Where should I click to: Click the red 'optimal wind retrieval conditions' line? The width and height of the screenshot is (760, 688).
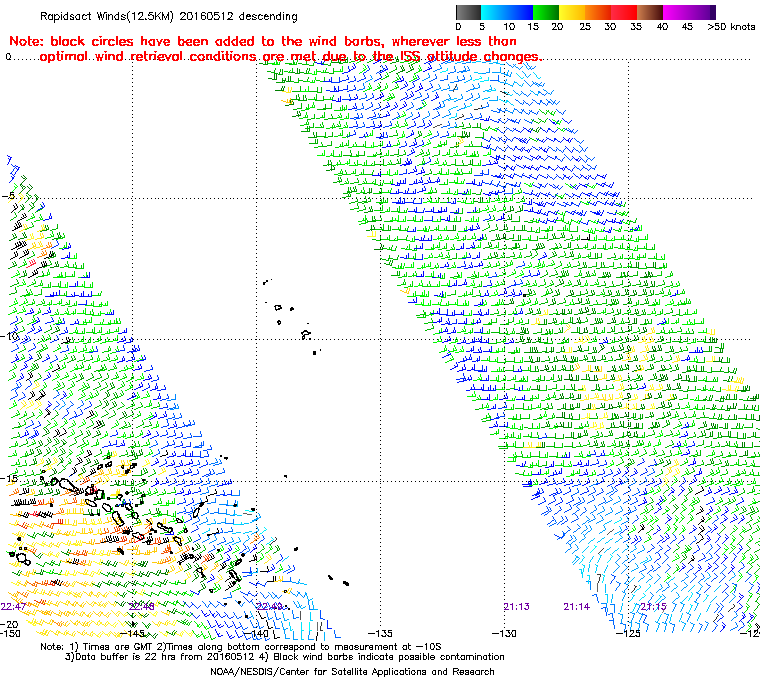click(x=289, y=57)
